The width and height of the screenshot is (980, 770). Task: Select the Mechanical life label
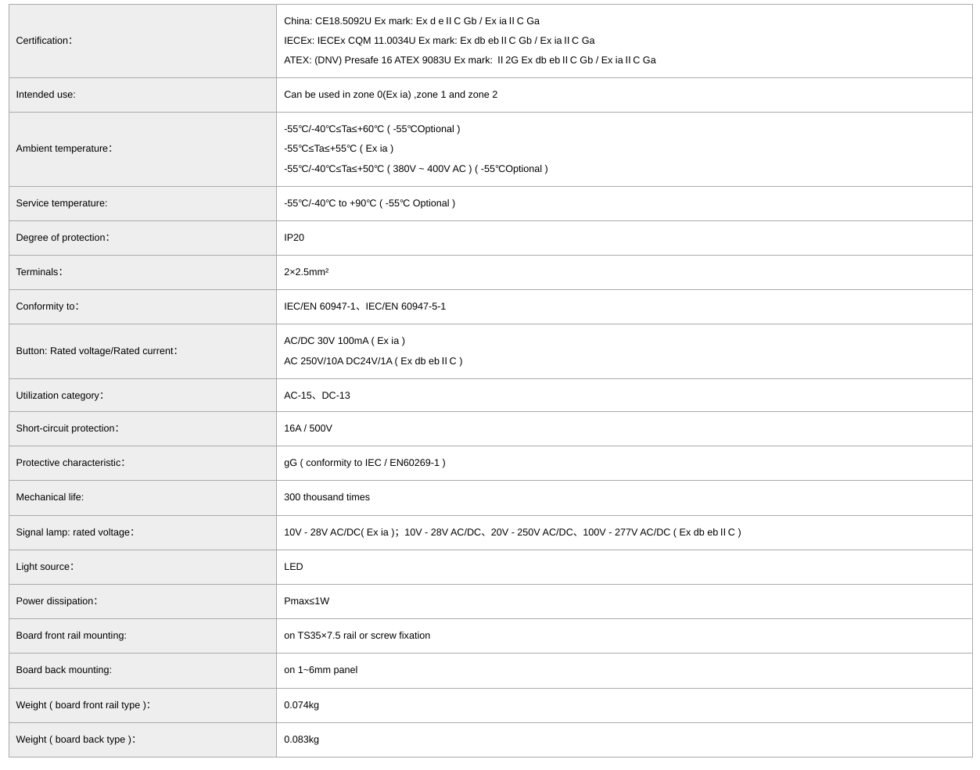tap(52, 496)
